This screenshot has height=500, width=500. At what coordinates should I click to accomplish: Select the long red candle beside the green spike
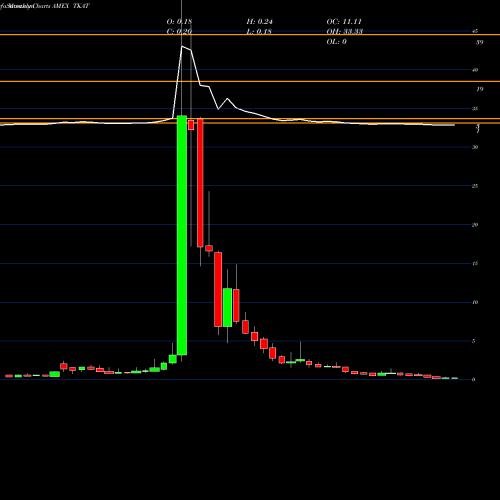(x=200, y=183)
